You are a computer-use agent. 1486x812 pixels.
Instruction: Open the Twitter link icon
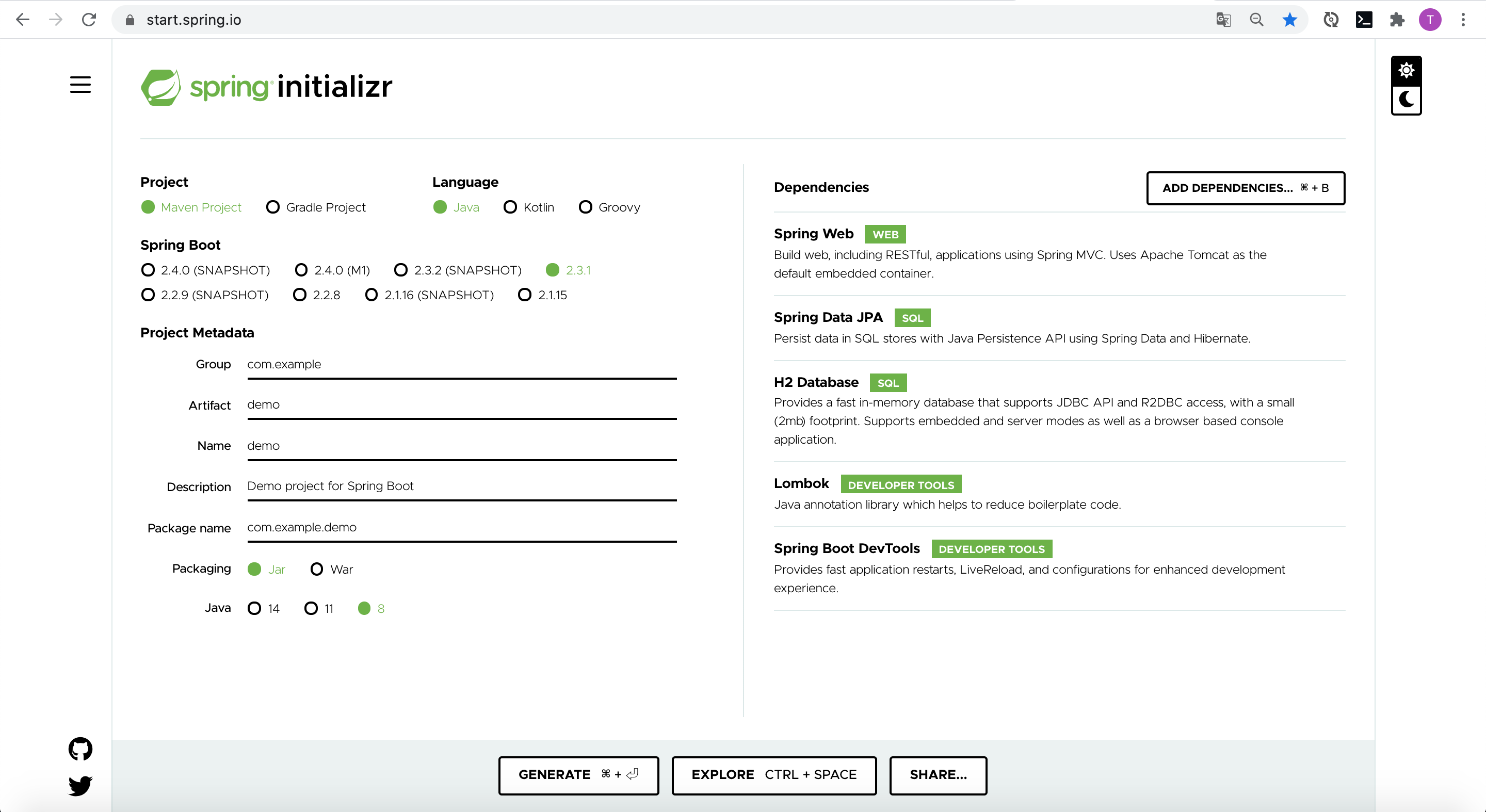(x=80, y=785)
